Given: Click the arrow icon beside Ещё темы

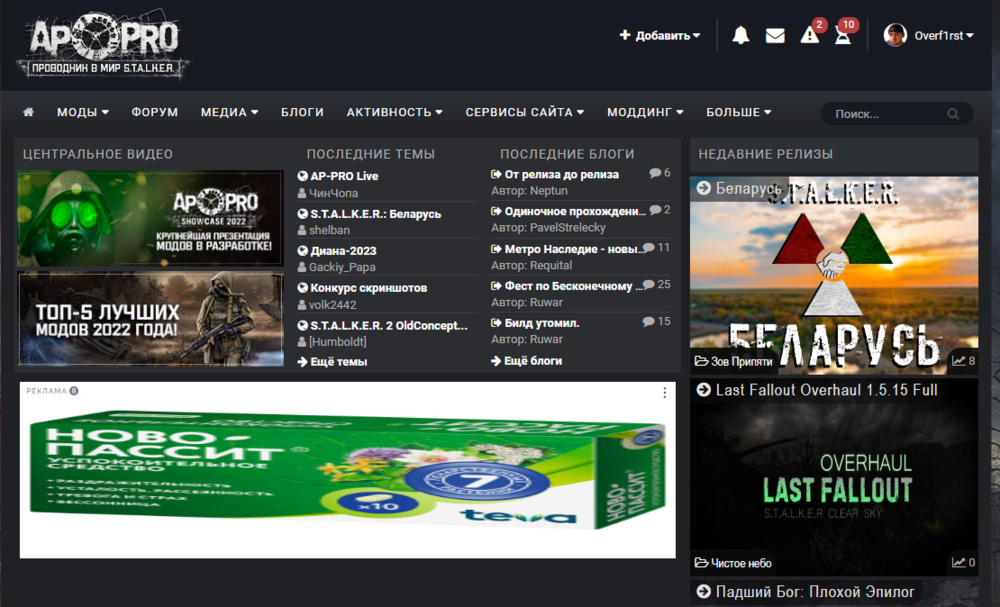Looking at the screenshot, I should click(x=302, y=362).
